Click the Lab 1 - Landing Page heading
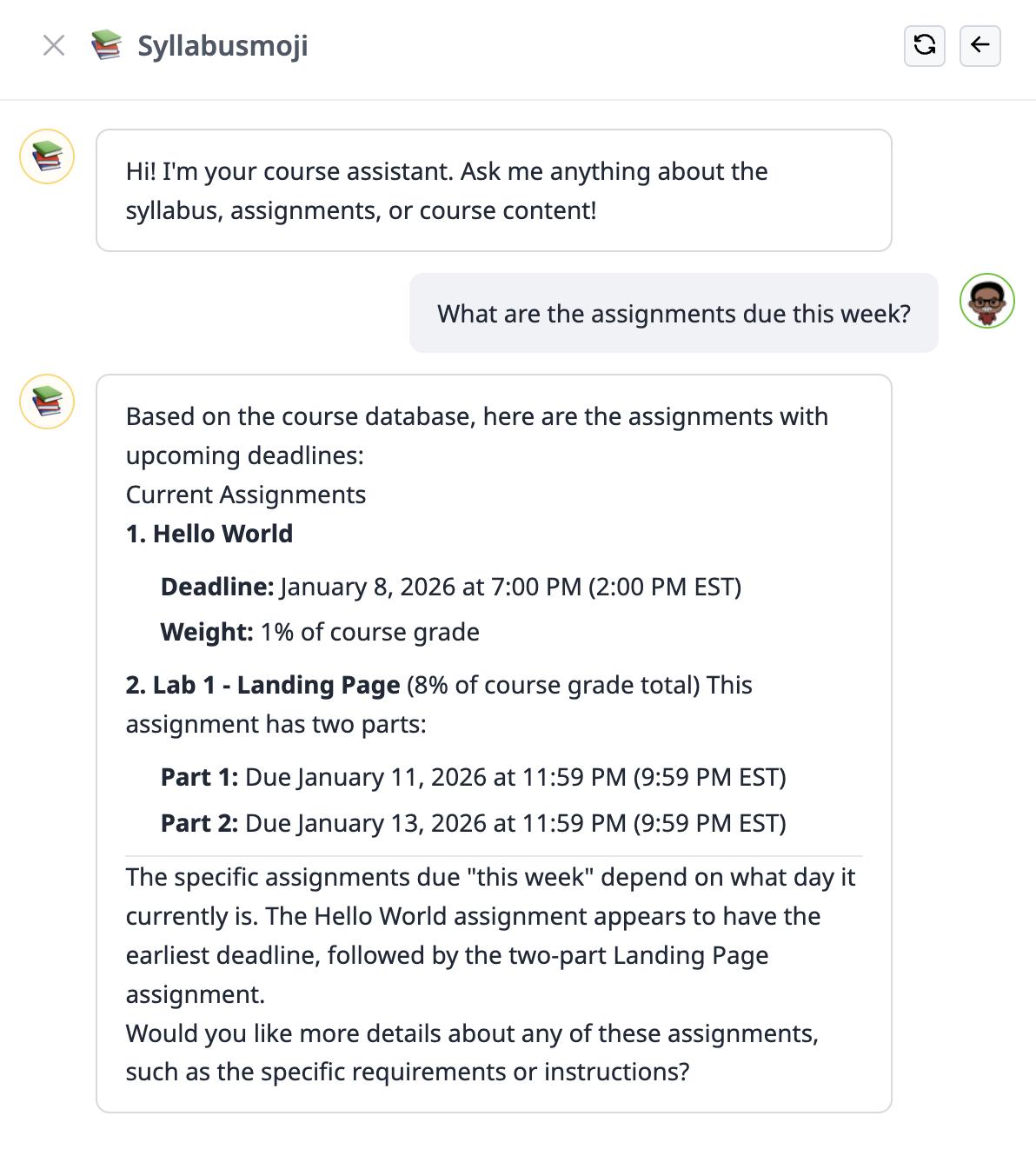 click(275, 685)
